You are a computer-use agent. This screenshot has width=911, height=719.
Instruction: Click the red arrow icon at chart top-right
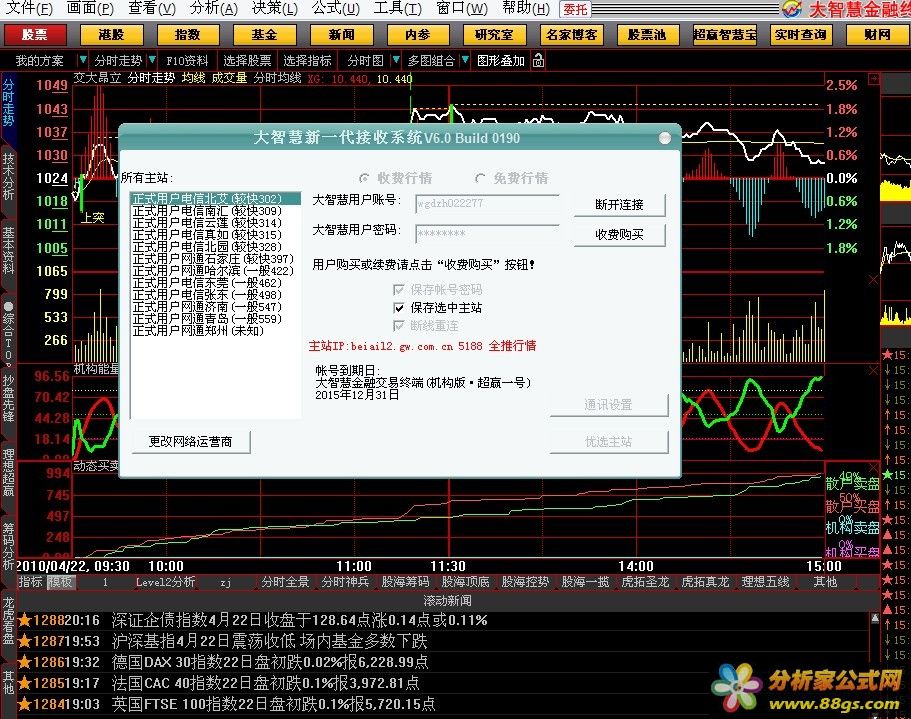click(x=873, y=78)
